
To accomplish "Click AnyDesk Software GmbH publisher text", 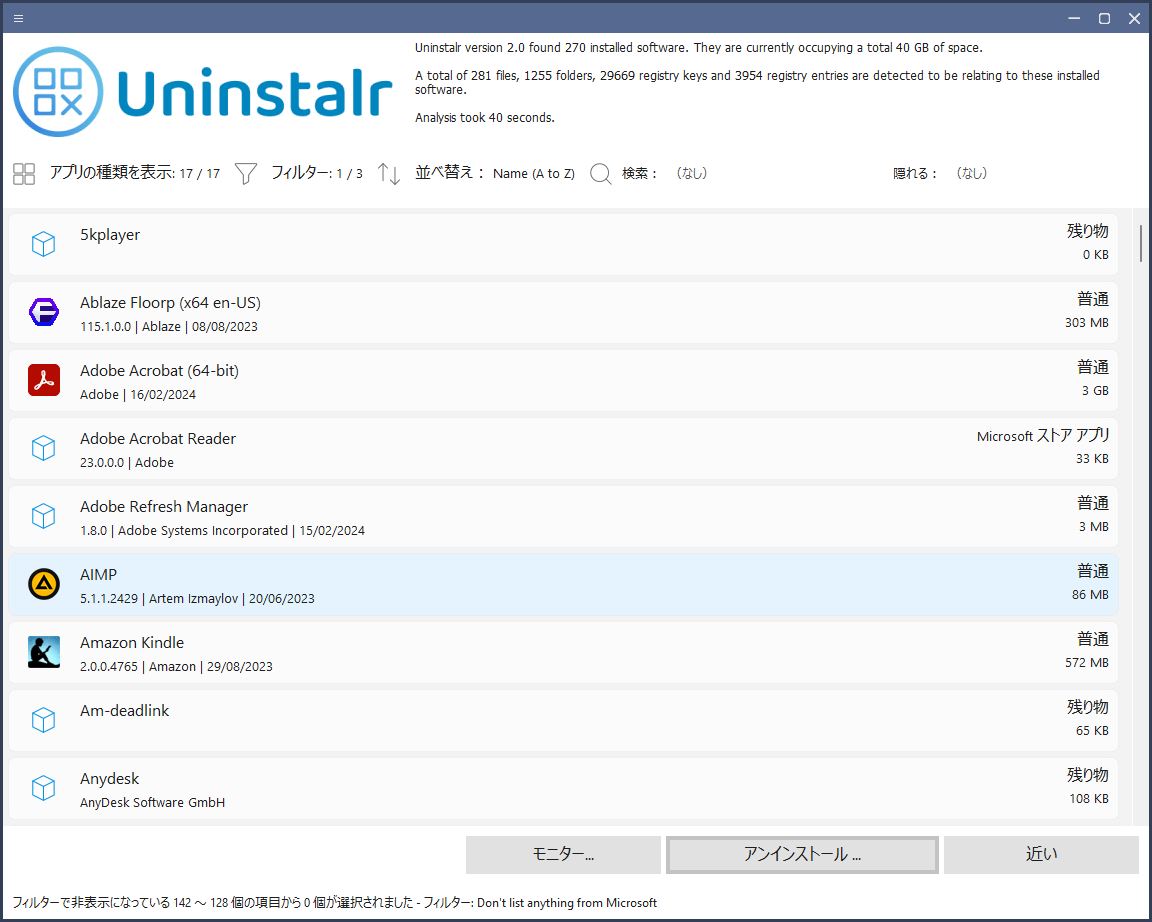I will [152, 803].
